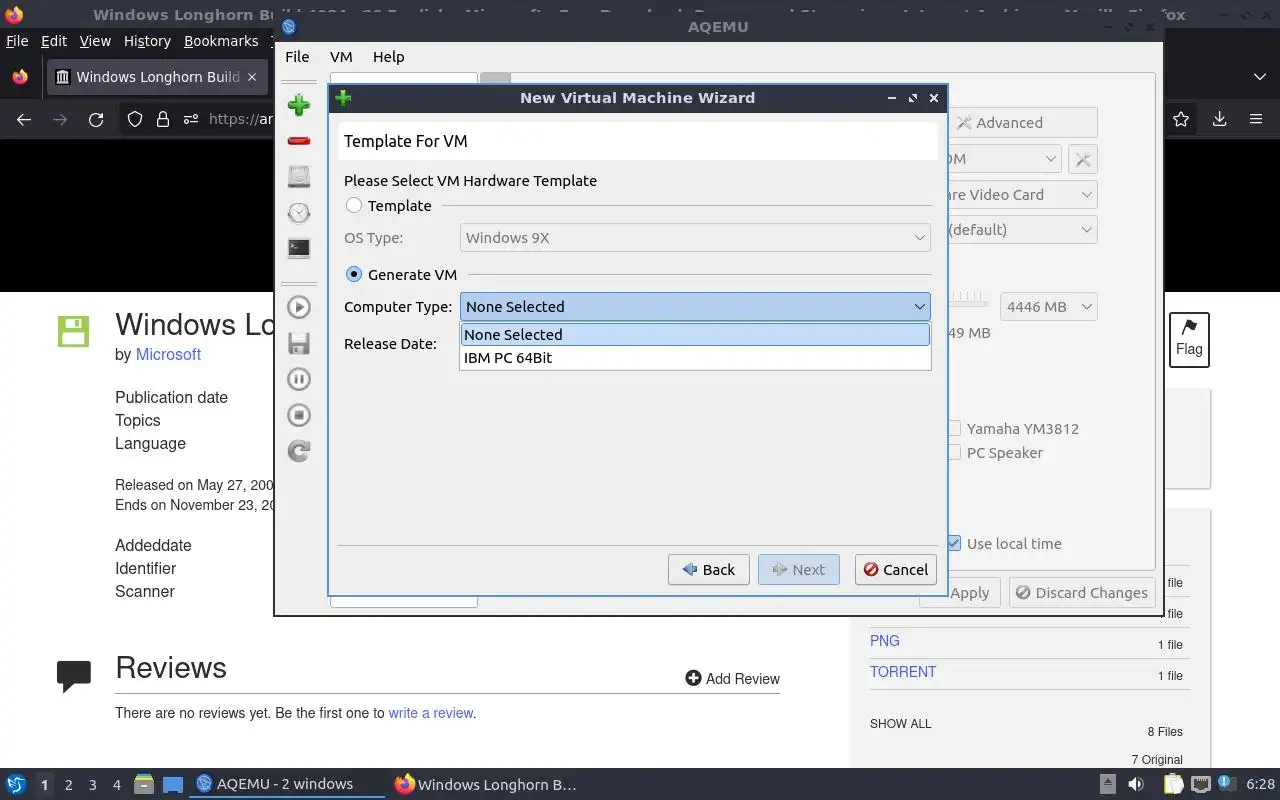Screen dimensions: 1280x800
Task: Click the Stop VM icon
Action: (298, 415)
